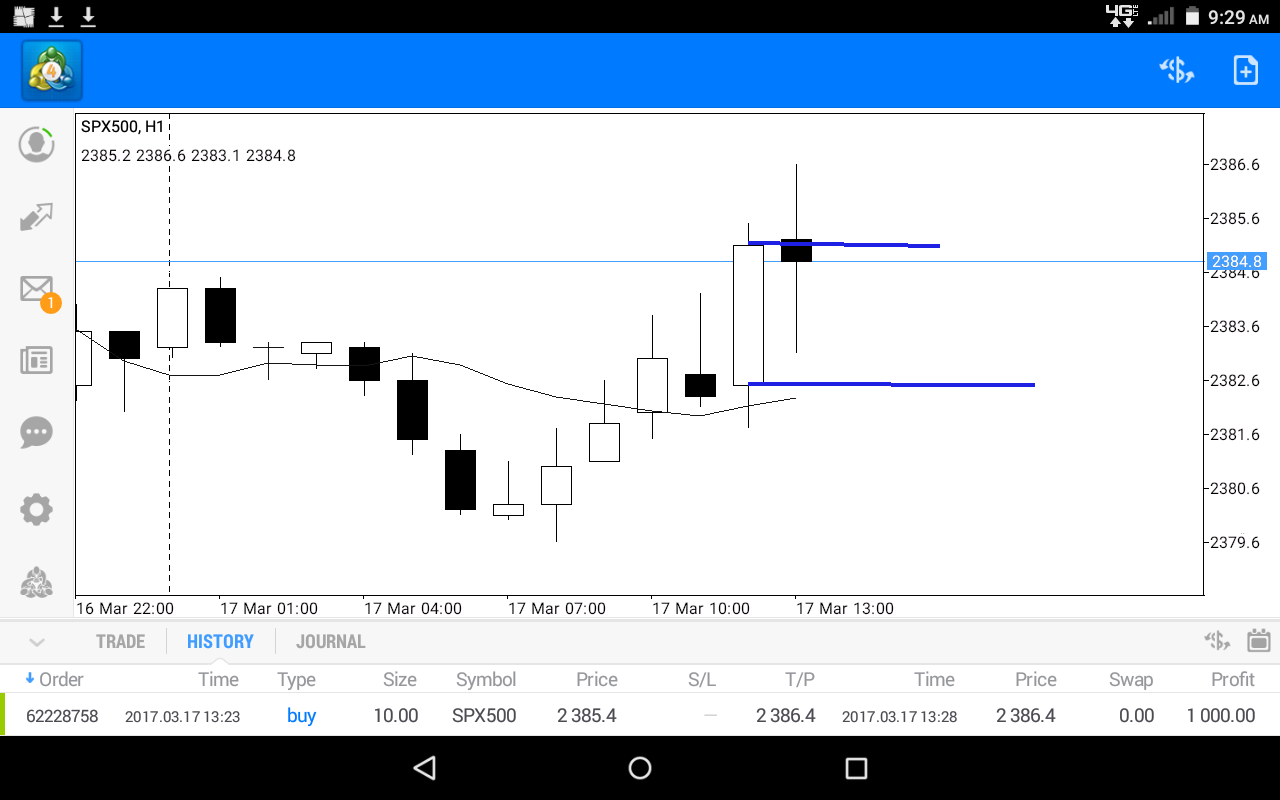The width and height of the screenshot is (1280, 800).
Task: Tap the community icon at sidebar bottom
Action: [37, 582]
